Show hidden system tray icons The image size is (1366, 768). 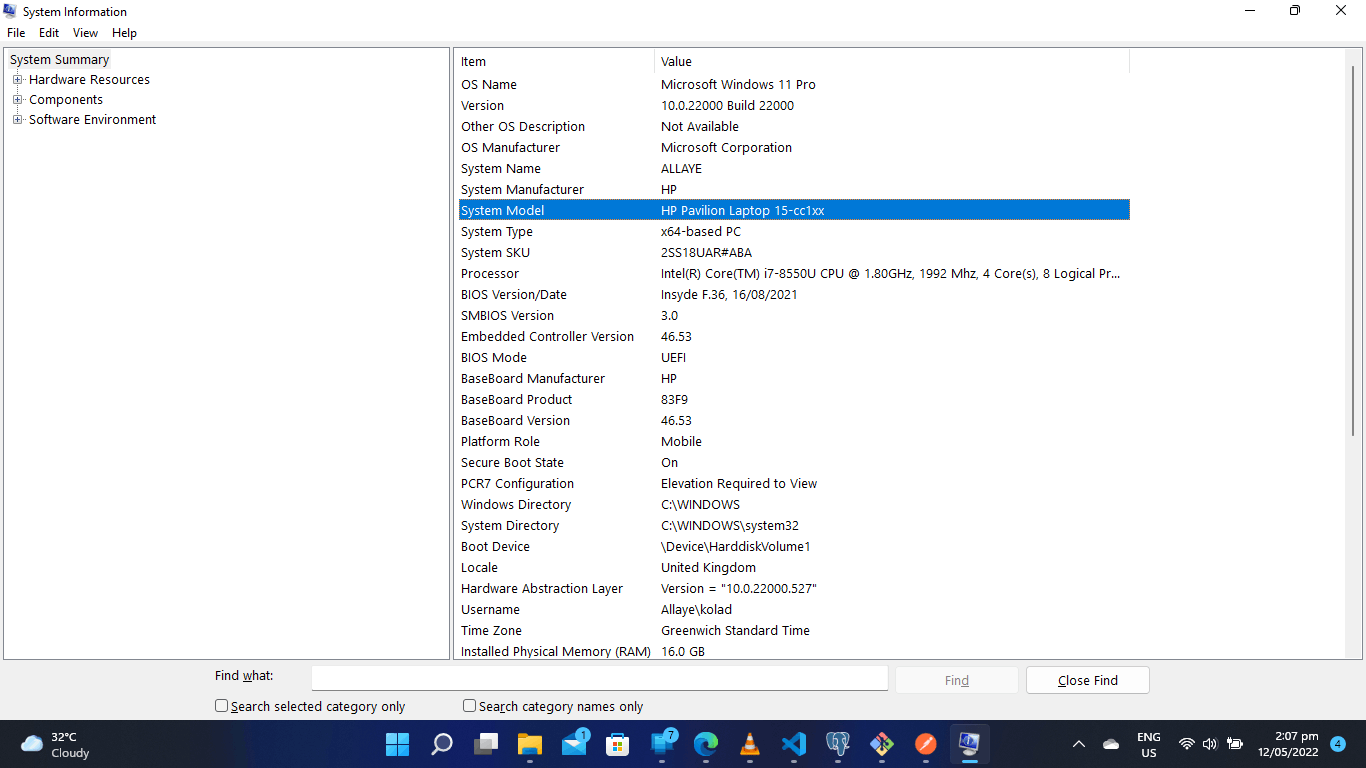[1079, 744]
